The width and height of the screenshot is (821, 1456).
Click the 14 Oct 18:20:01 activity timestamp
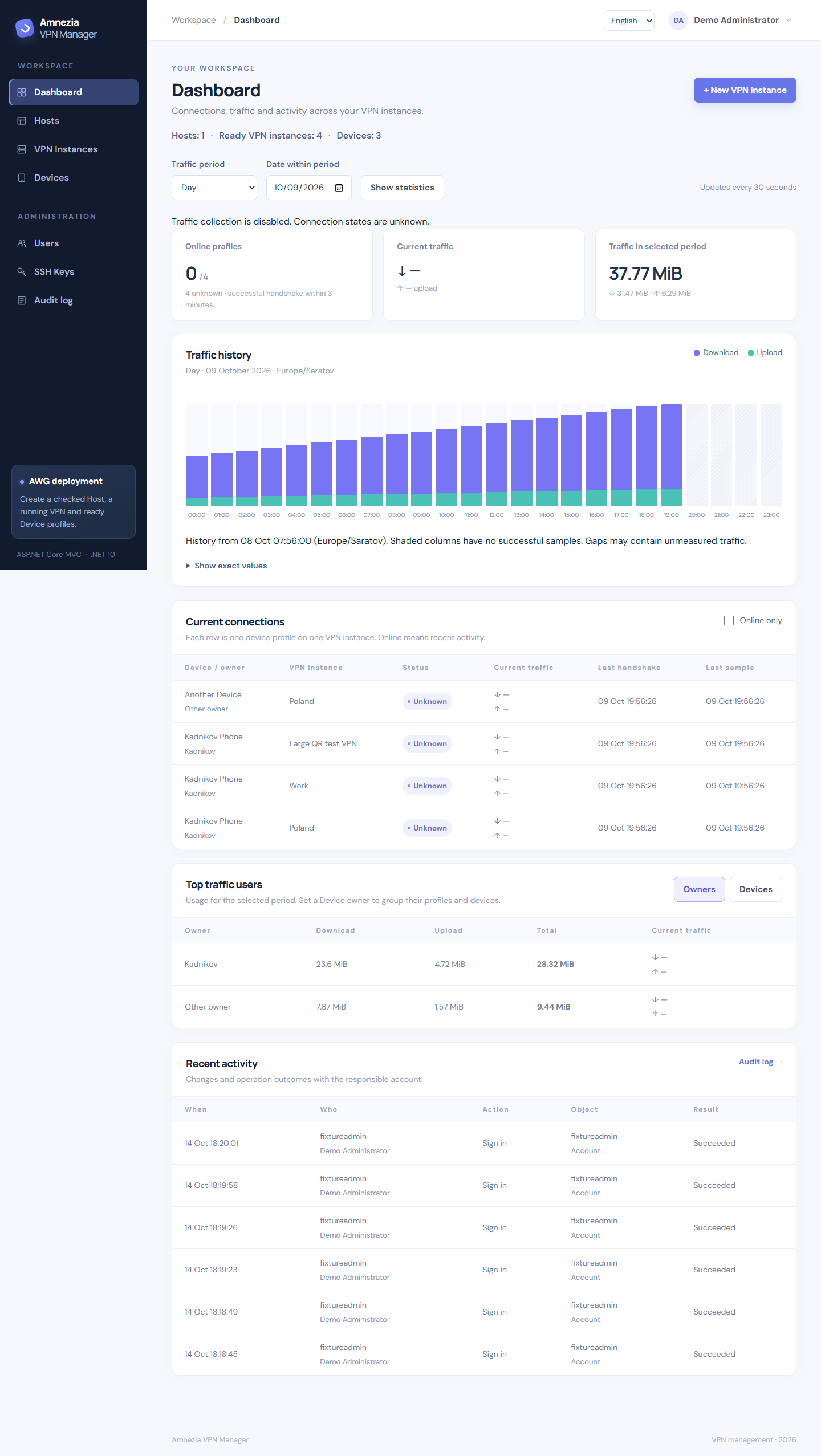click(x=212, y=1143)
